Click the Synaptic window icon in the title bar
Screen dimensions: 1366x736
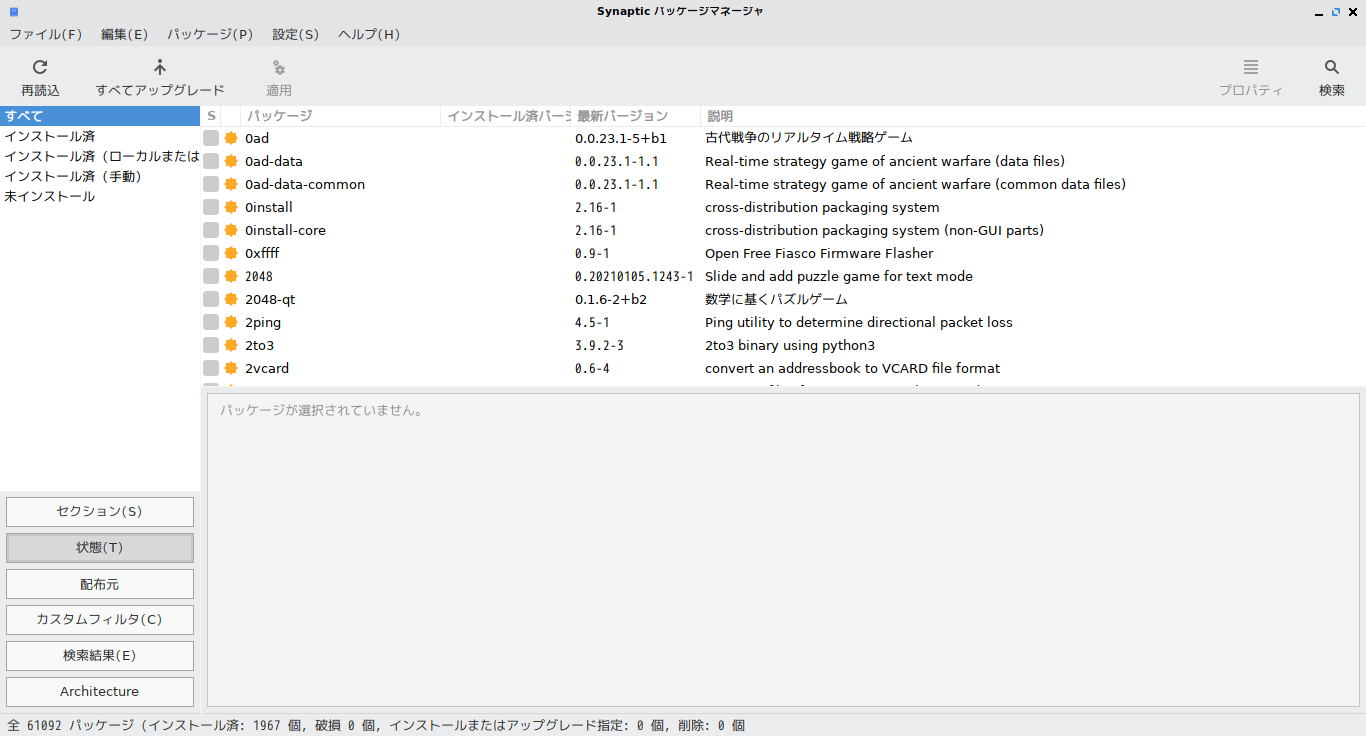(x=14, y=11)
